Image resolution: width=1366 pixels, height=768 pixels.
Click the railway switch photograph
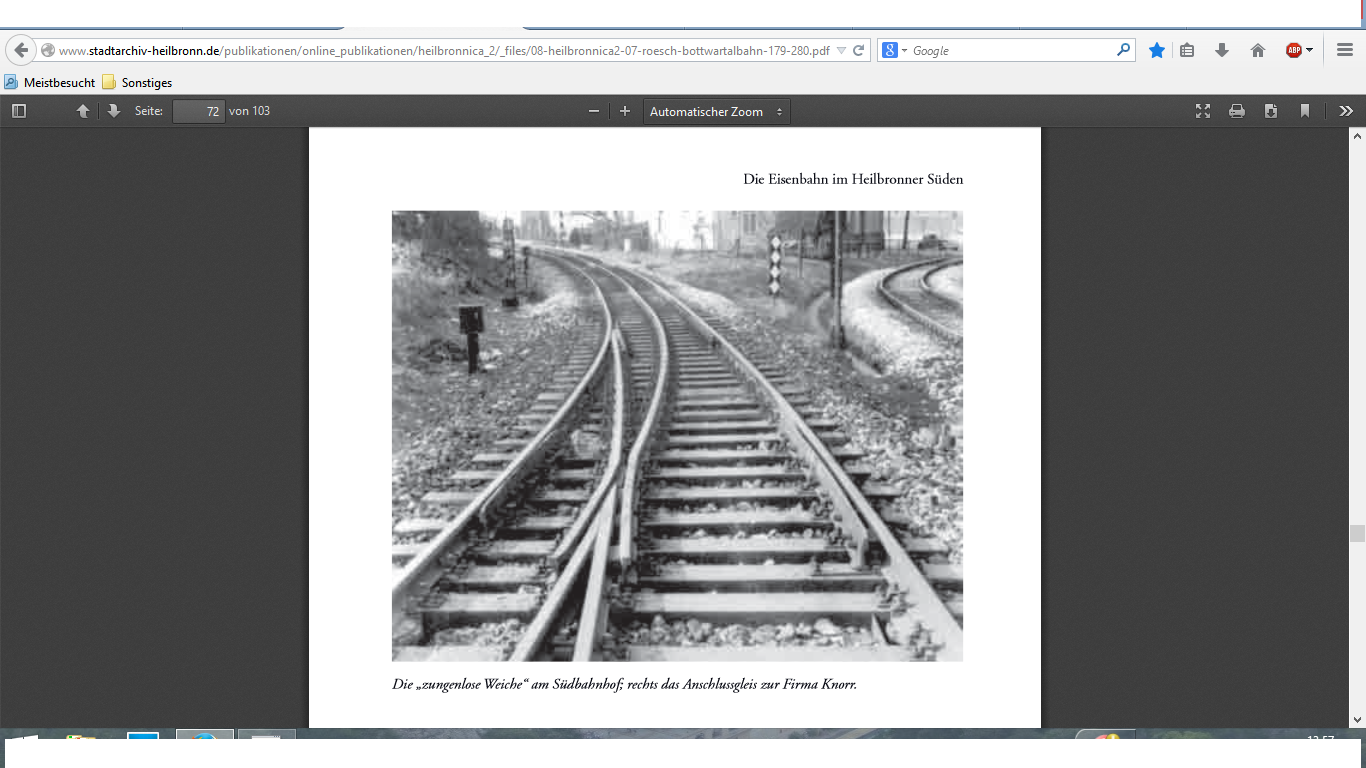click(677, 436)
